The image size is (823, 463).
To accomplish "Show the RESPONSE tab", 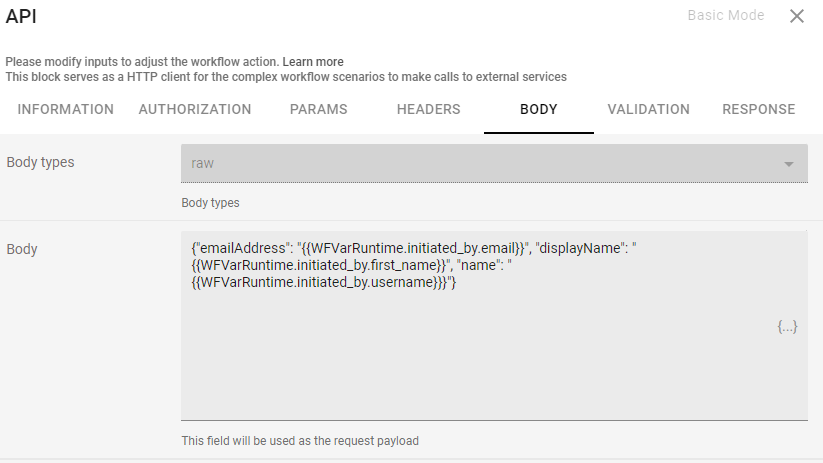I will (x=758, y=109).
